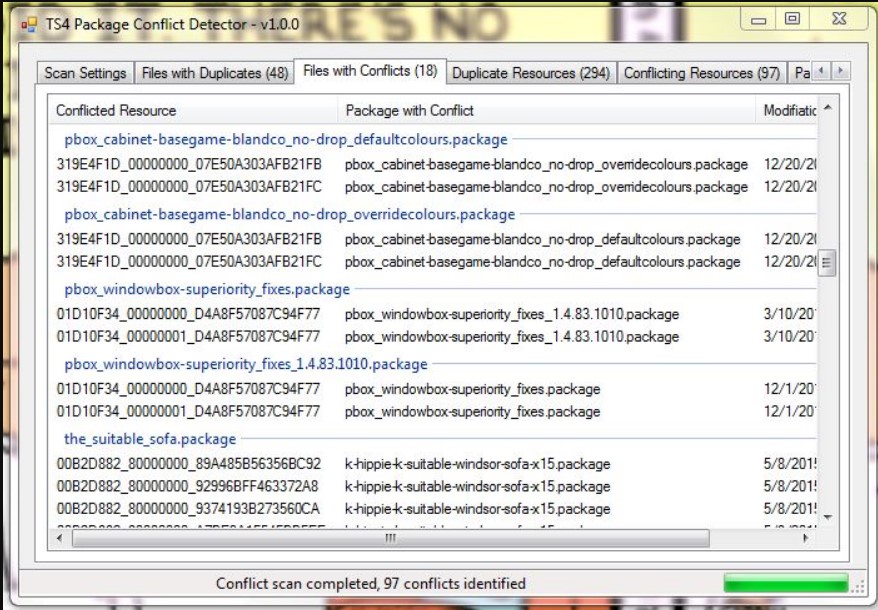This screenshot has width=878, height=610.
Task: Select the the_suitable_sofa.package group header
Action: pyautogui.click(x=150, y=439)
